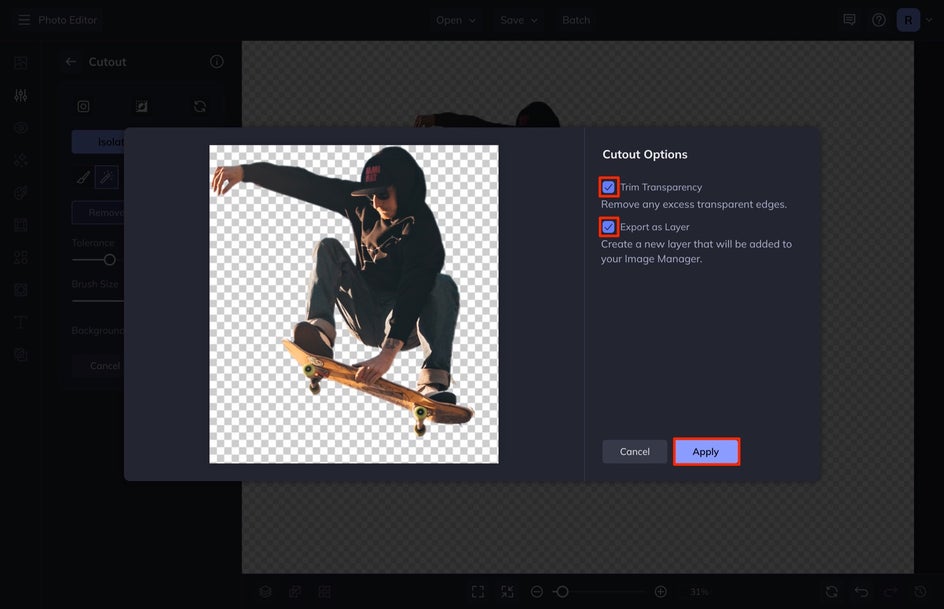Click the Brush Size slider track
The image size is (944, 609).
click(98, 301)
